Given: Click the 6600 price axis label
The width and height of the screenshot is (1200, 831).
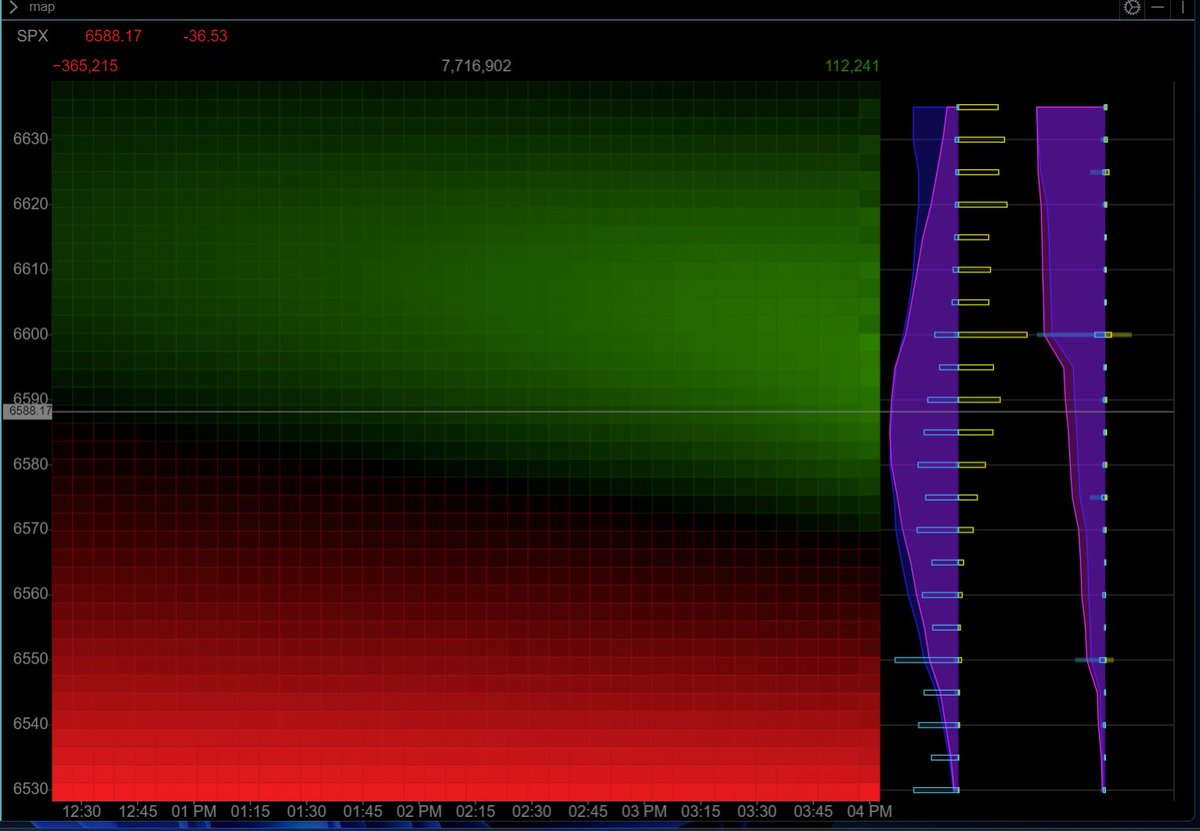Looking at the screenshot, I should [30, 334].
